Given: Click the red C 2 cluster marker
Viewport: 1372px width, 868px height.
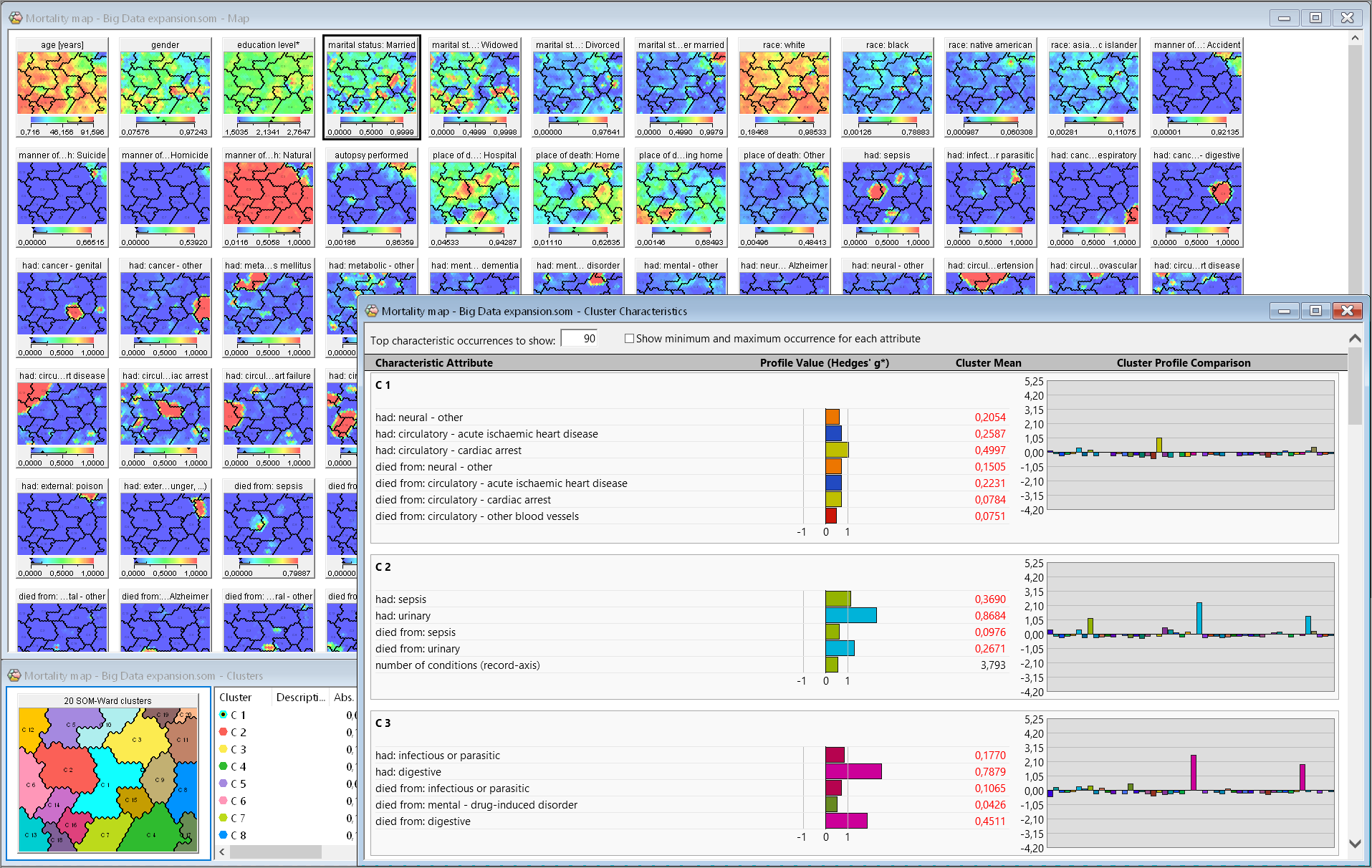Looking at the screenshot, I should (x=224, y=732).
